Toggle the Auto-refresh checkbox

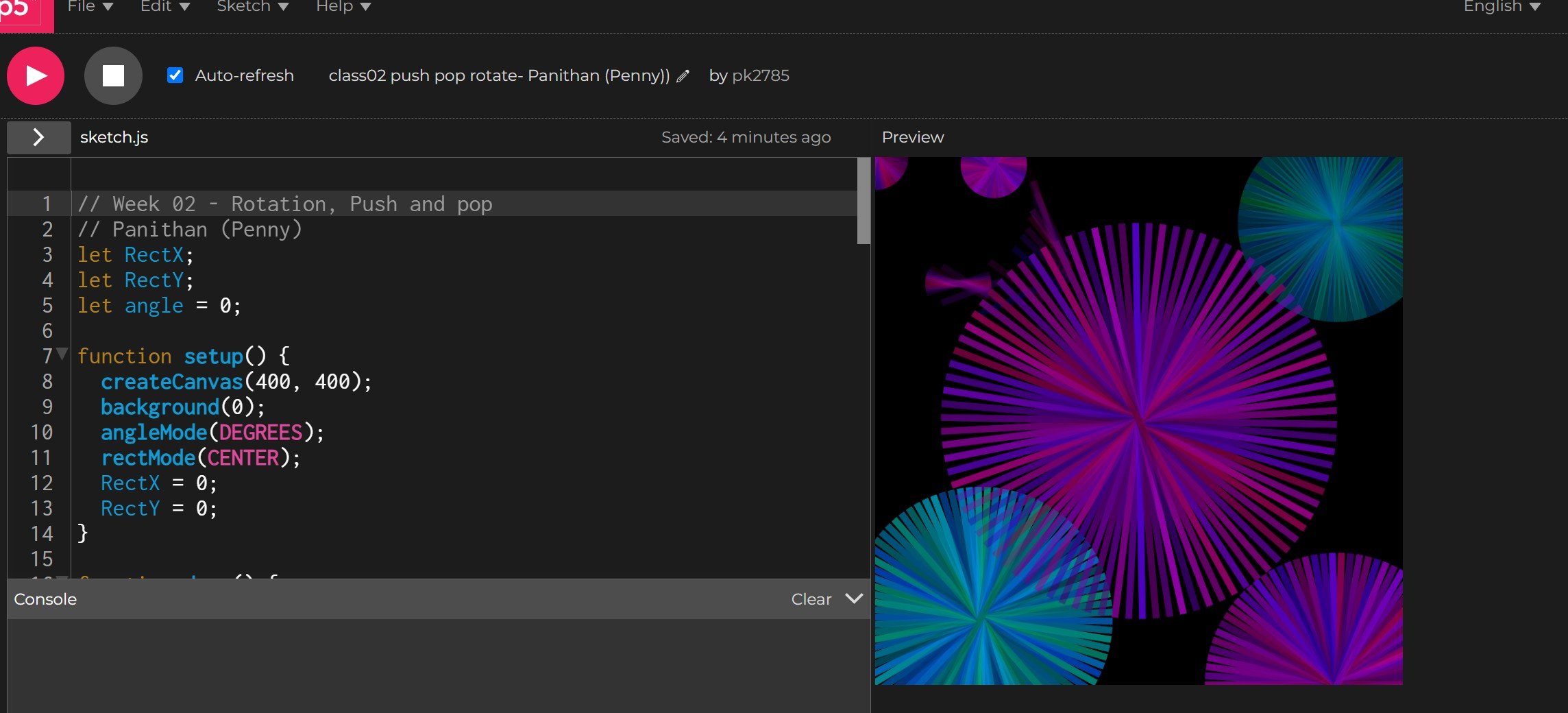click(x=175, y=75)
